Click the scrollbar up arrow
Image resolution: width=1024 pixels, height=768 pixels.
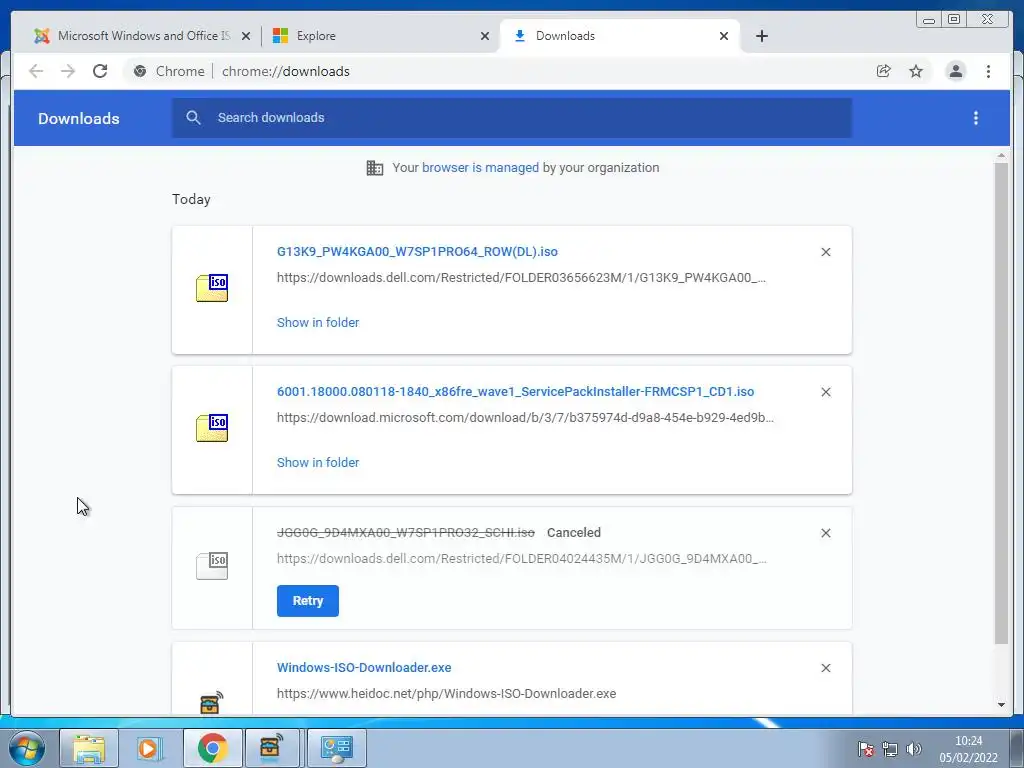1001,156
